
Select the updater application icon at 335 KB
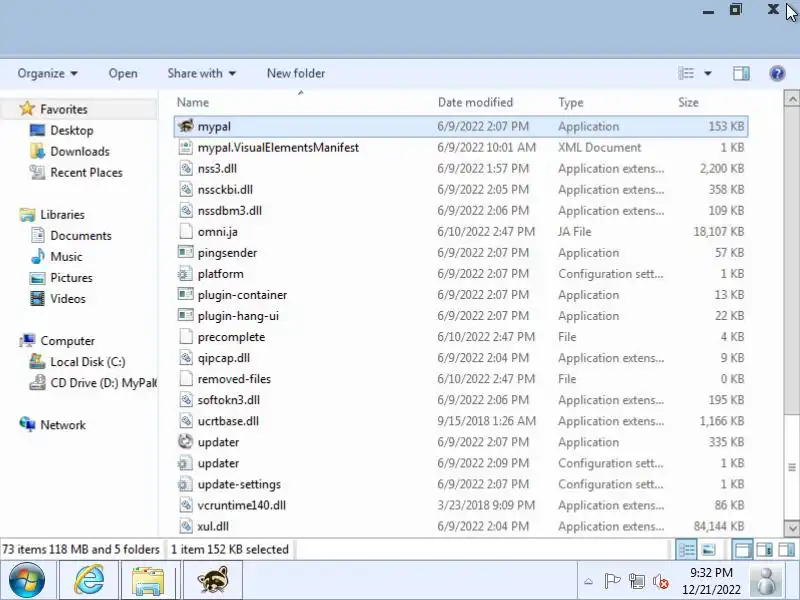[186, 442]
